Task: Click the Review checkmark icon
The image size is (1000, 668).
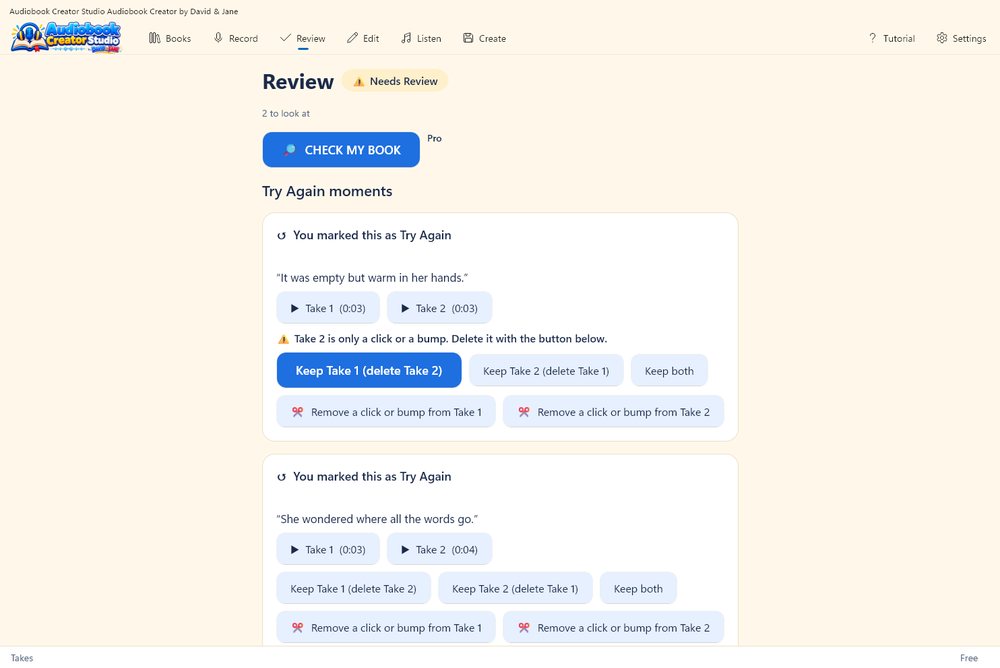Action: pyautogui.click(x=285, y=38)
